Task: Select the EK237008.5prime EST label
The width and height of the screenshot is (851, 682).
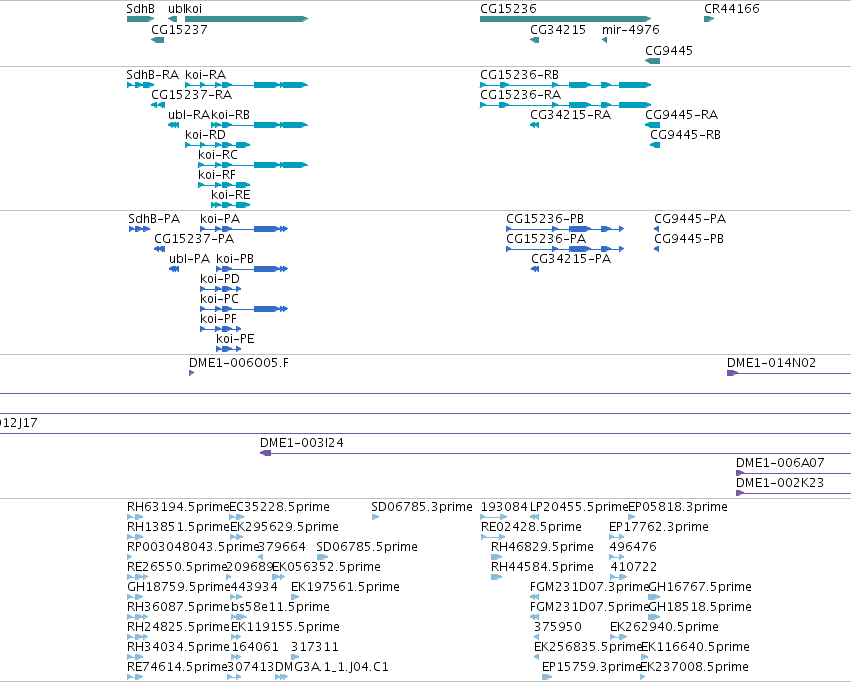Action: [x=695, y=668]
